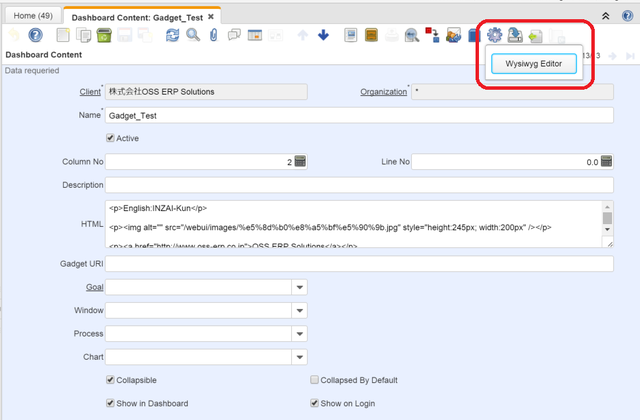Expand the Goal dropdown

point(299,287)
